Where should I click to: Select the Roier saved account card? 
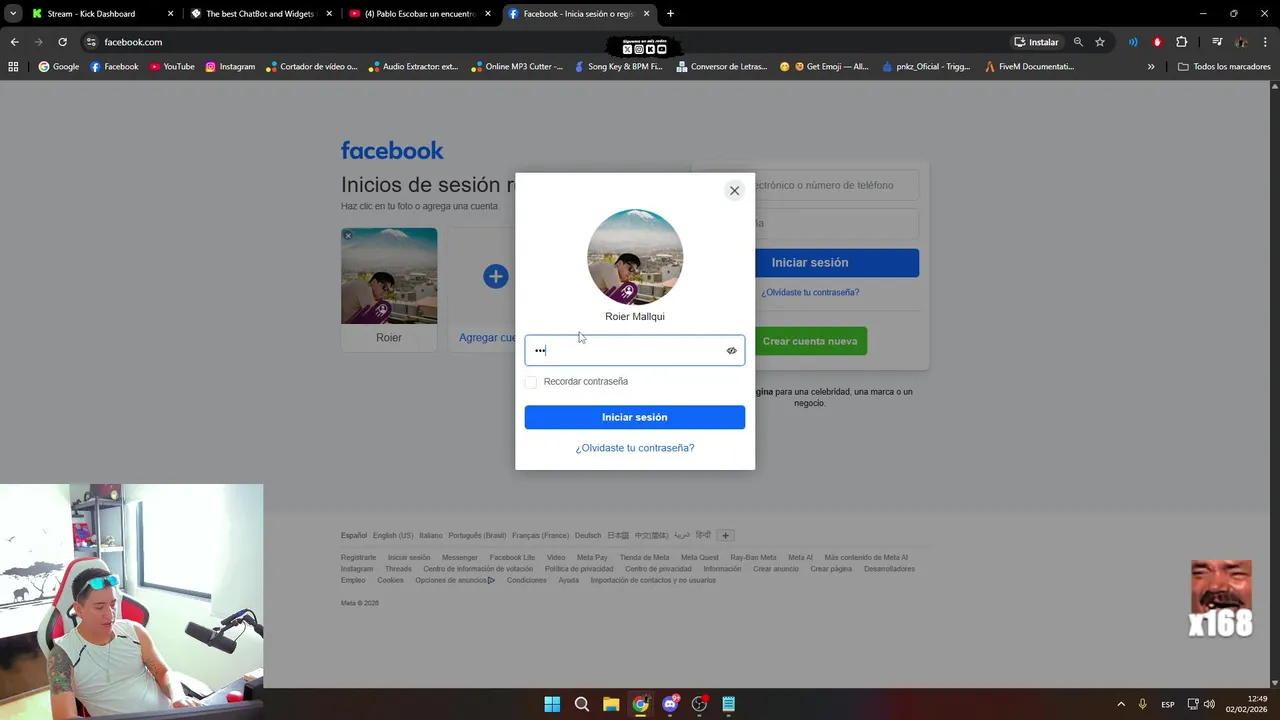[389, 289]
